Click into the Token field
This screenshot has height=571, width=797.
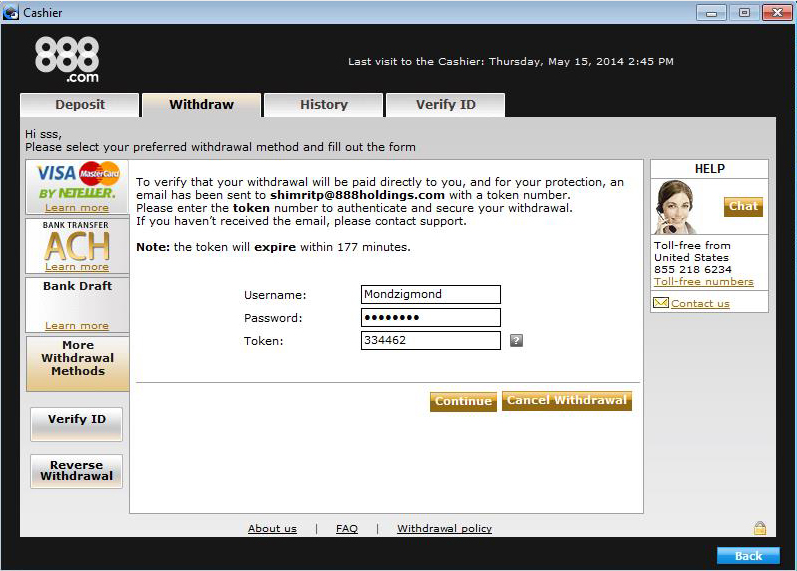pyautogui.click(x=431, y=340)
